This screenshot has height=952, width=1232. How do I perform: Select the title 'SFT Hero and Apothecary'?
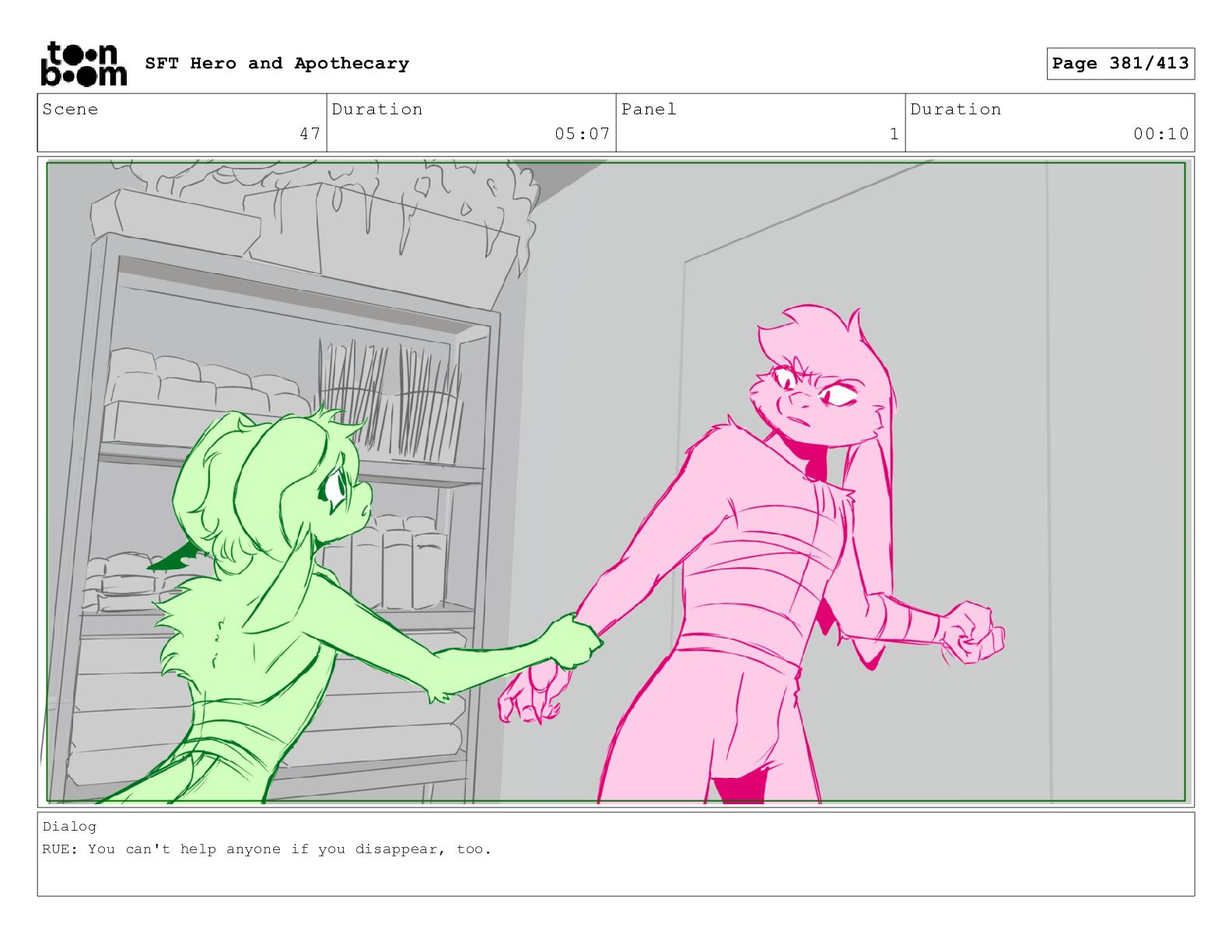tap(277, 63)
